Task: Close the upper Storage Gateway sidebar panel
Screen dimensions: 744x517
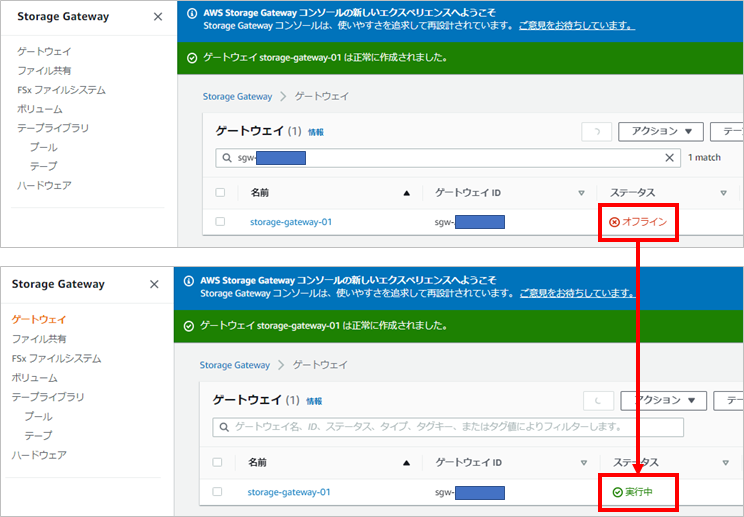Action: pos(158,17)
